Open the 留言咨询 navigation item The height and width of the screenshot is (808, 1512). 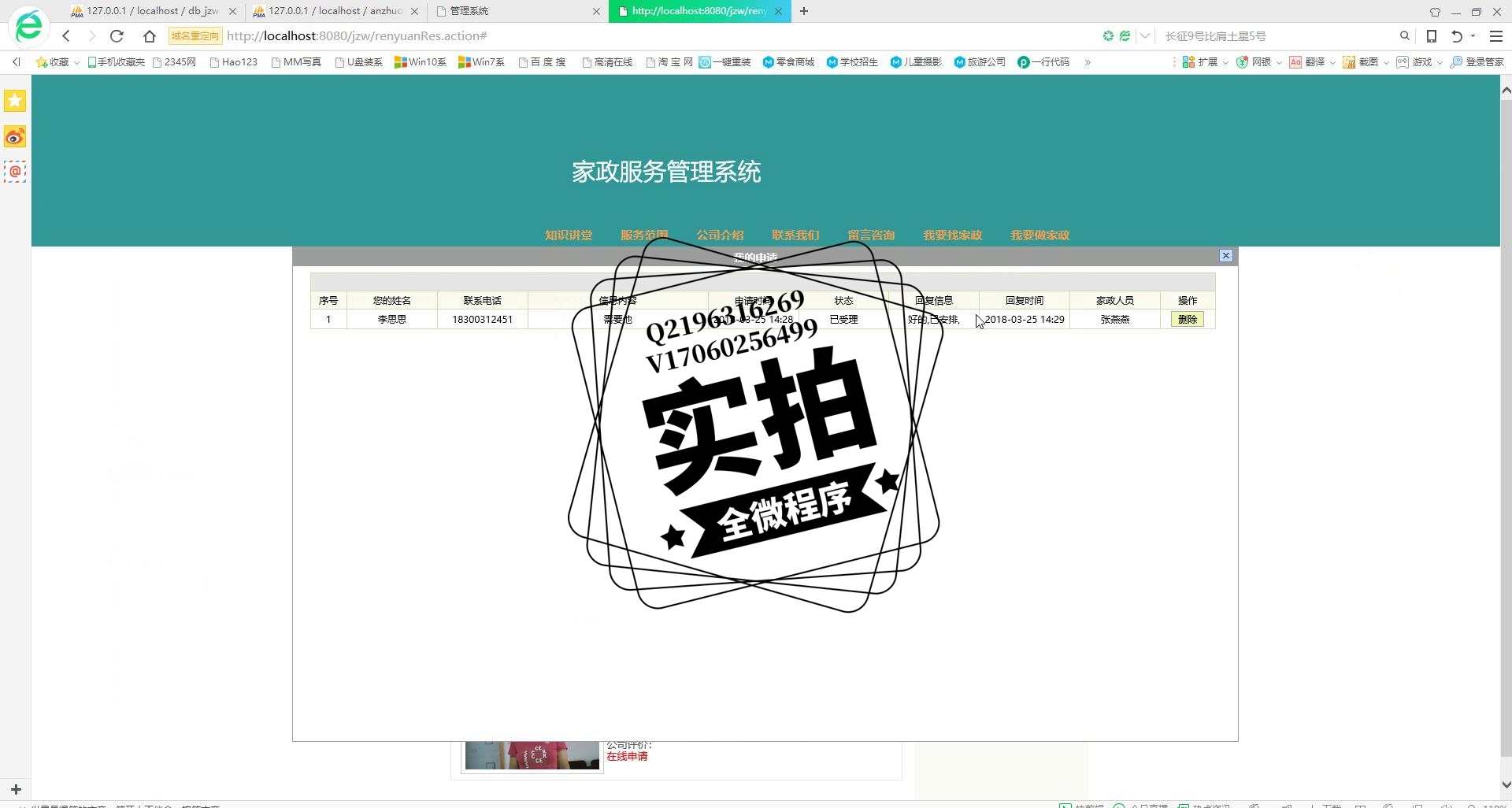[x=871, y=235]
